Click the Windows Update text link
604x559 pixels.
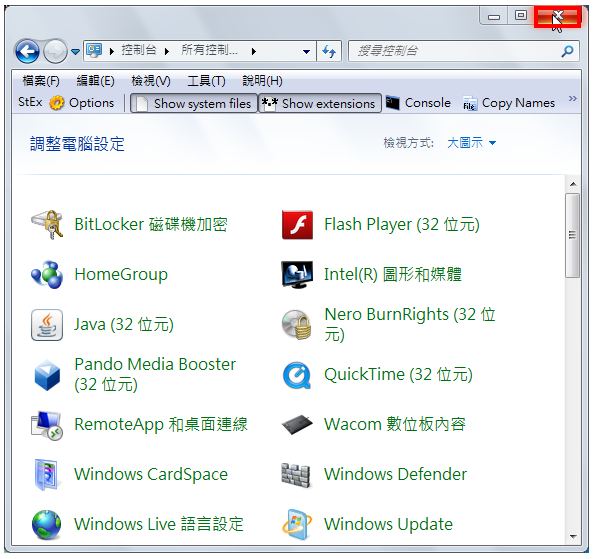389,525
